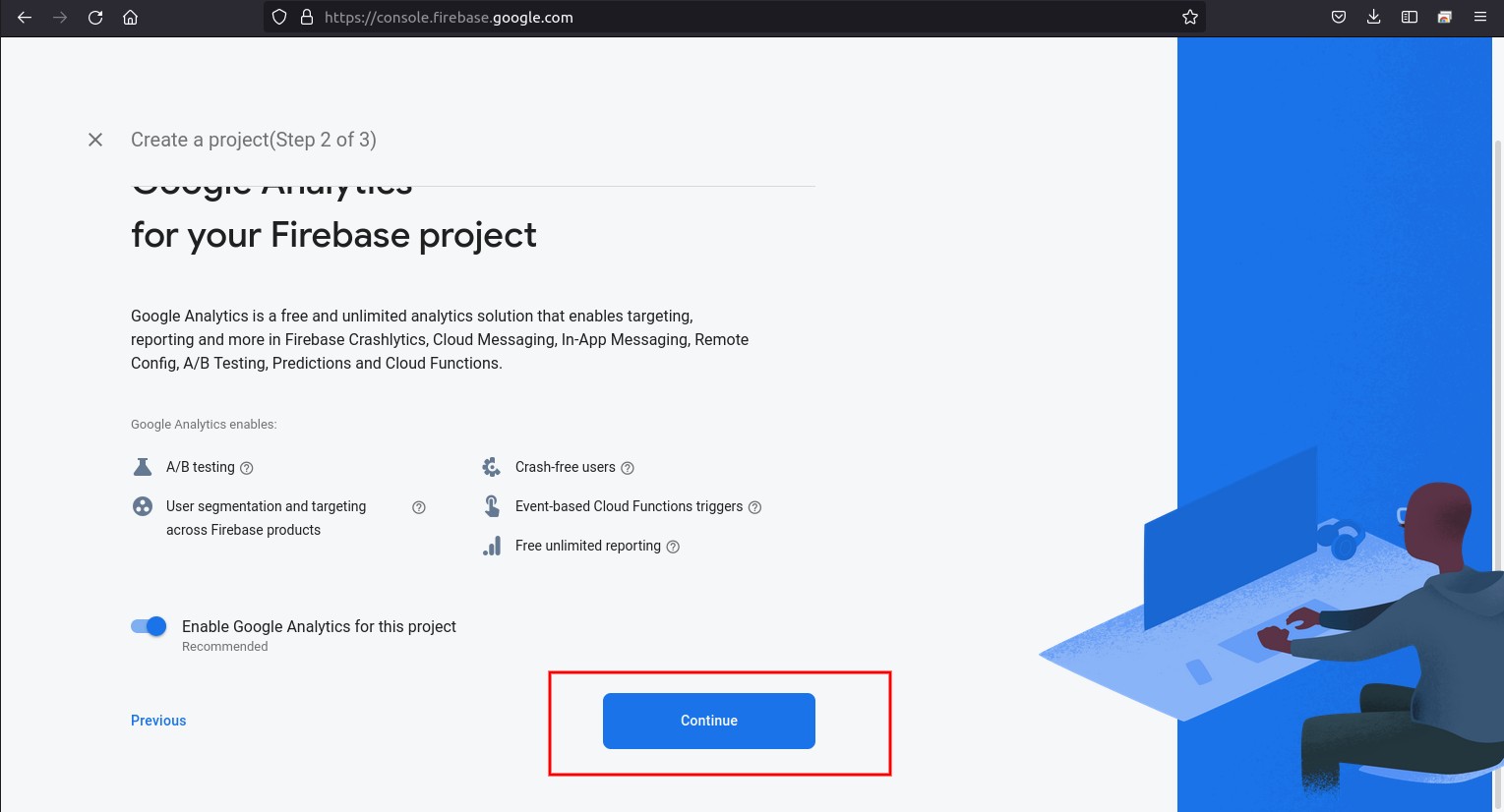Click the user segmentation and targeting icon
This screenshot has height=812, width=1504.
coord(143,506)
